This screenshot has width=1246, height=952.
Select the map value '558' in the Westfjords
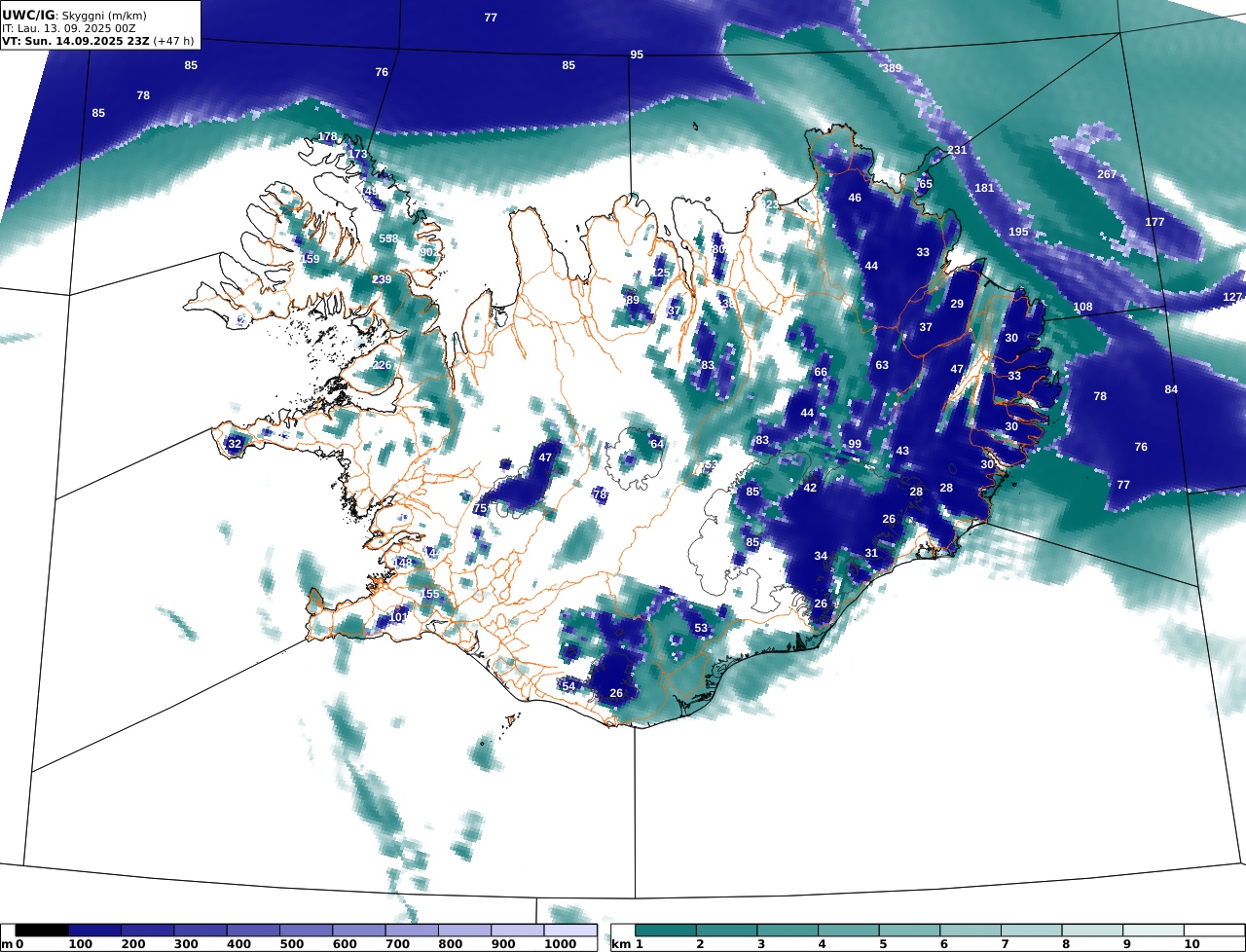(x=388, y=238)
